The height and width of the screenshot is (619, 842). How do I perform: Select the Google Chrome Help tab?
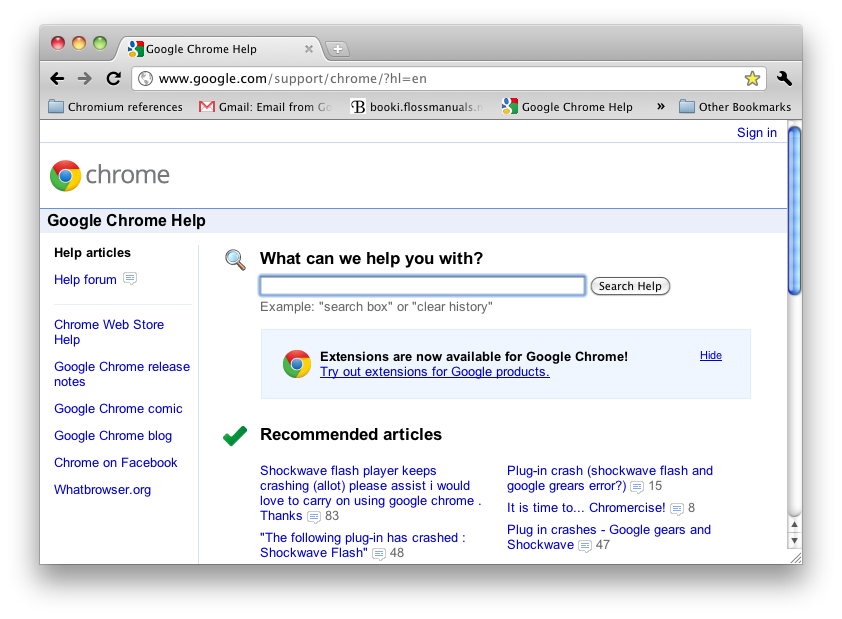210,49
